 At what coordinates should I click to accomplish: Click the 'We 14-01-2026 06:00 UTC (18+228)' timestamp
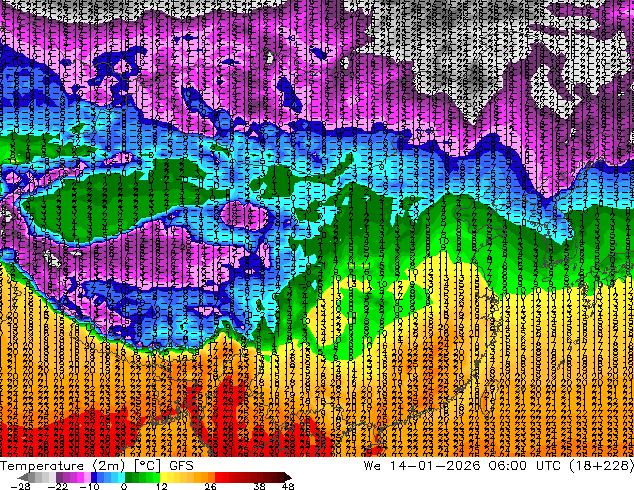tap(499, 466)
